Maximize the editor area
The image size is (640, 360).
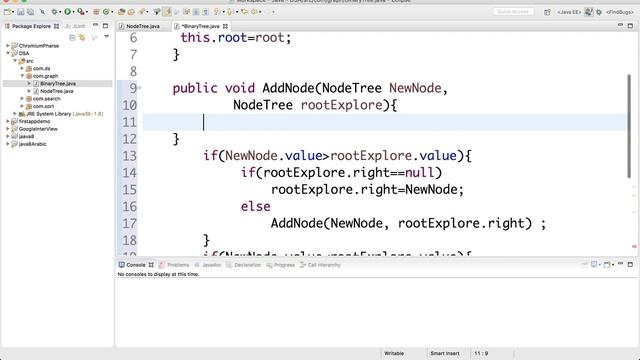[x=630, y=25]
